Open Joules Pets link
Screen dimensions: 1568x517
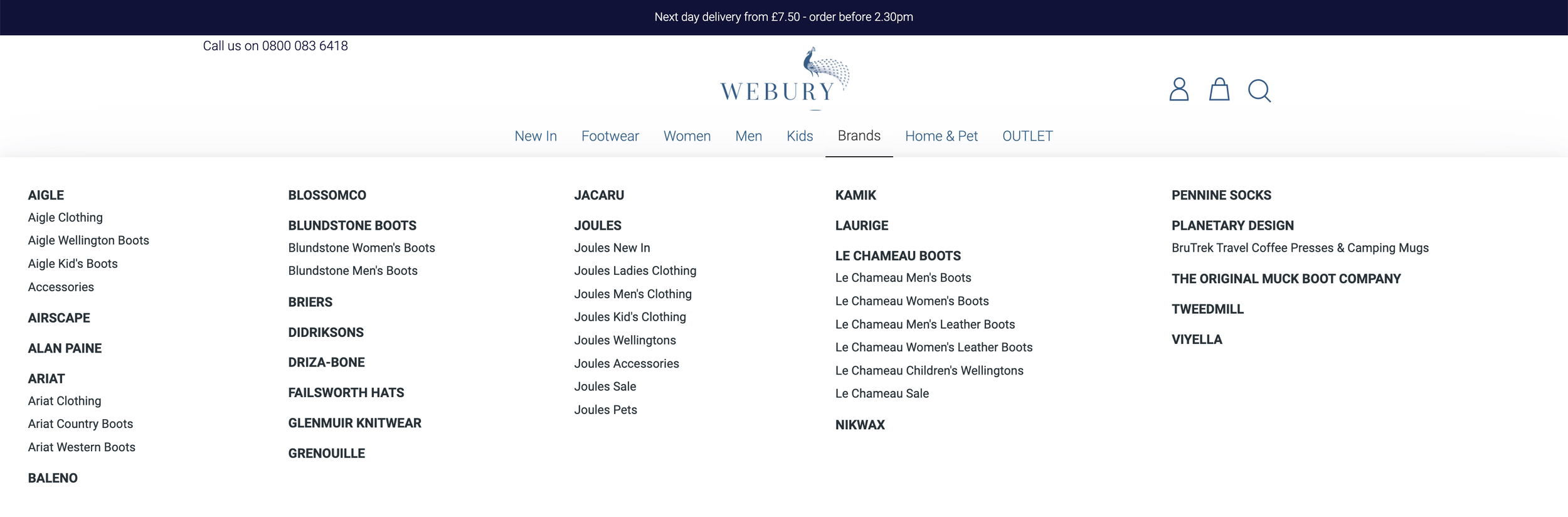pyautogui.click(x=605, y=410)
